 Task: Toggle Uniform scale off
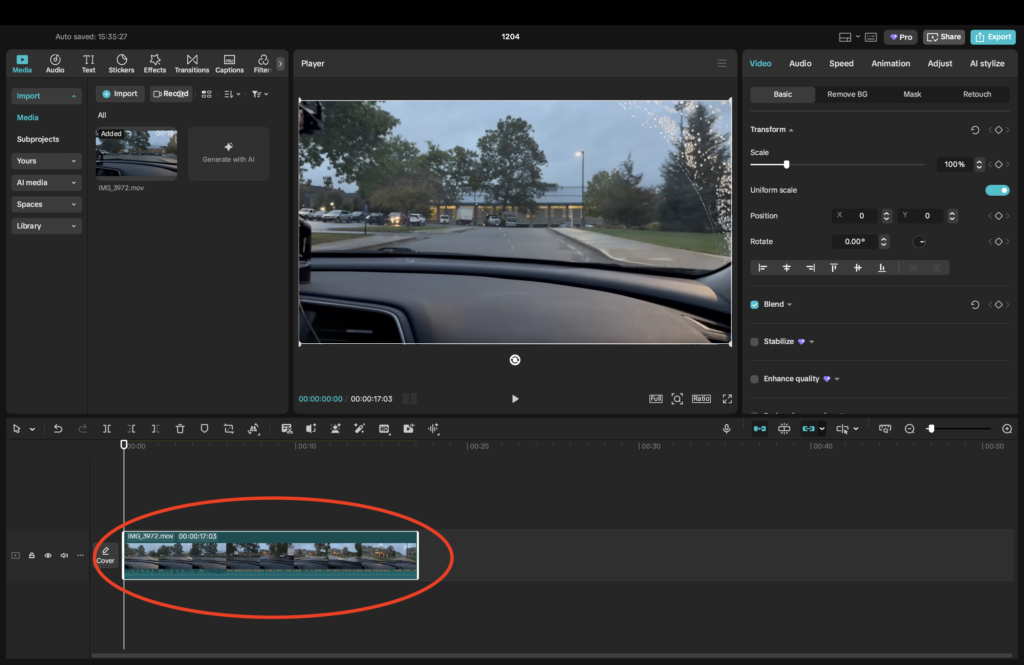point(997,189)
